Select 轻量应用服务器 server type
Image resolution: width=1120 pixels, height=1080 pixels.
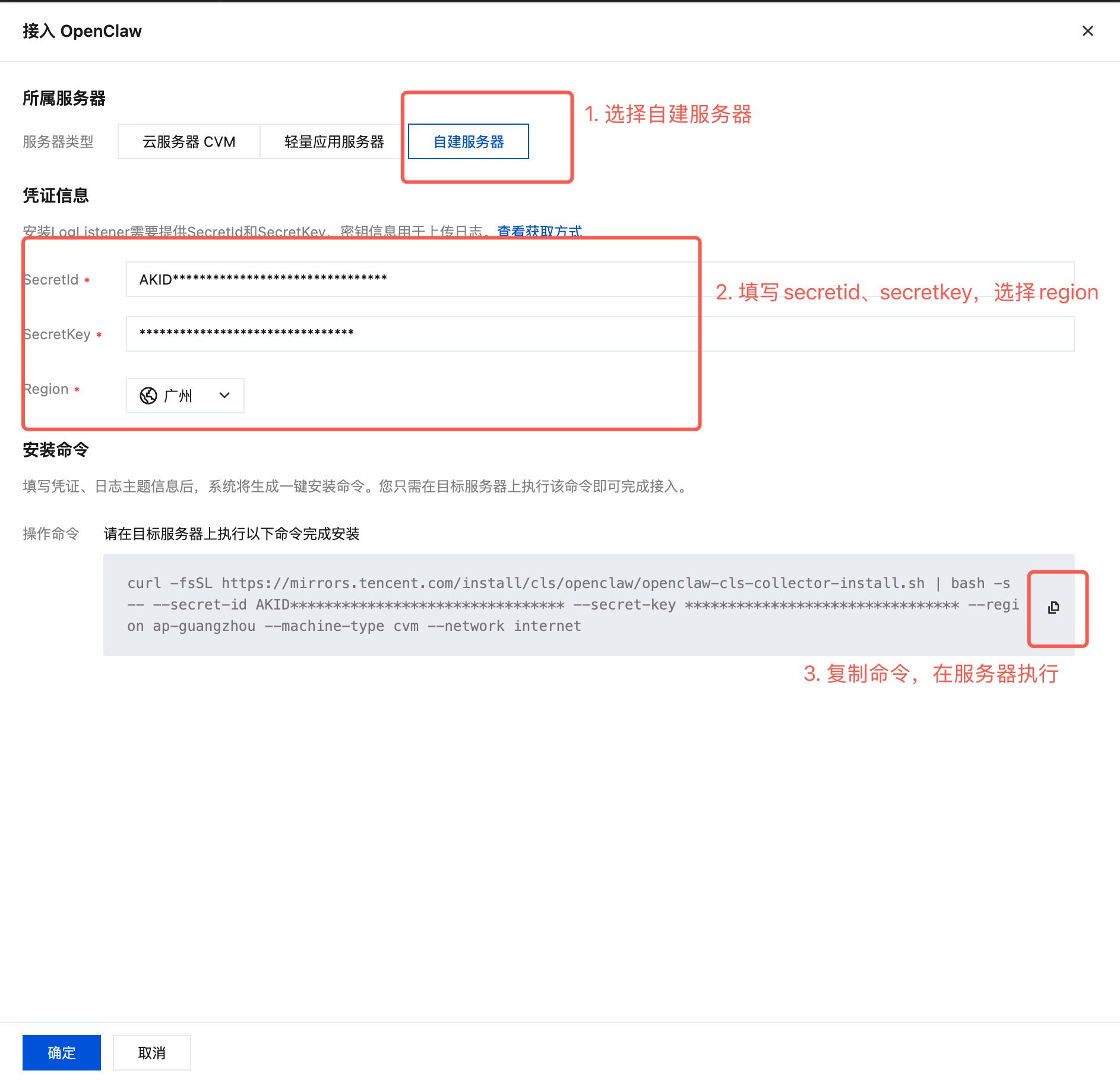pos(334,141)
